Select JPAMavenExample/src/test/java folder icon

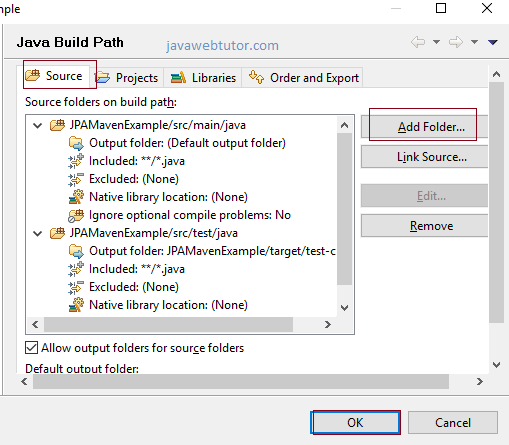[57, 233]
